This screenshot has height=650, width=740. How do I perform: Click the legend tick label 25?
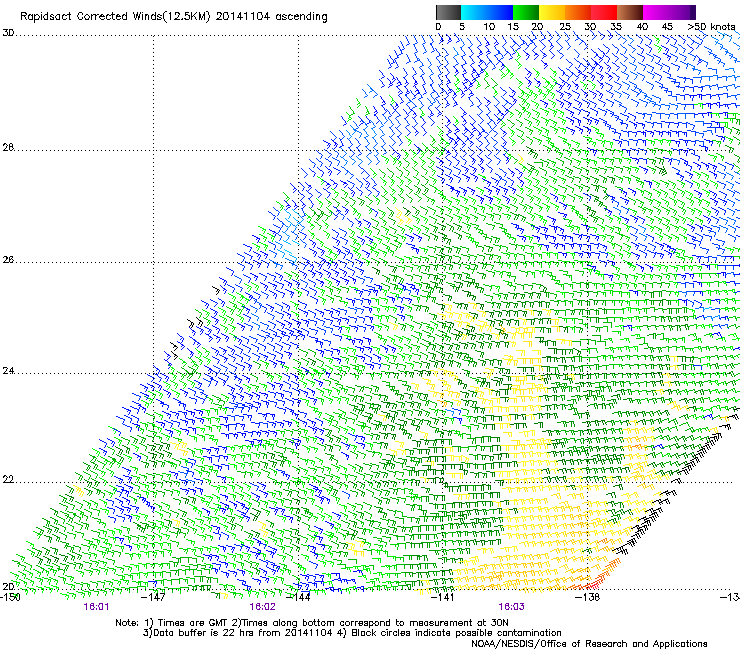click(565, 27)
